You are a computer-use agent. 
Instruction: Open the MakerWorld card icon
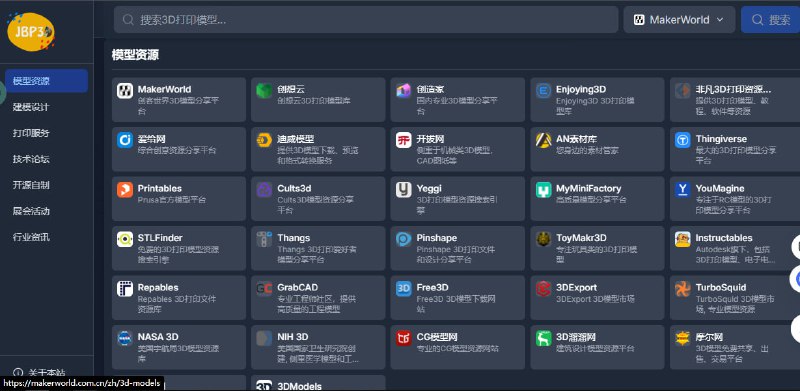[124, 91]
